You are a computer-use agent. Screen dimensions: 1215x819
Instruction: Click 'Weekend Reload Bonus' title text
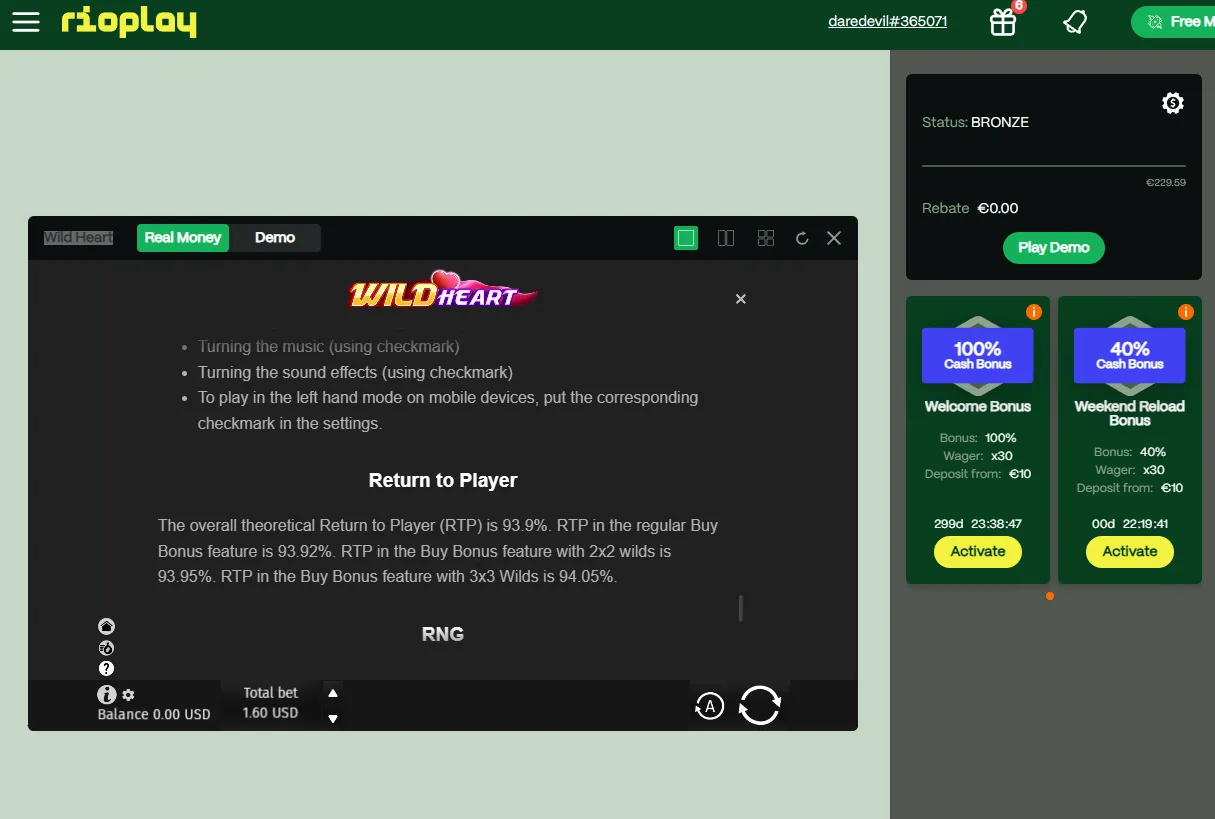(1130, 413)
